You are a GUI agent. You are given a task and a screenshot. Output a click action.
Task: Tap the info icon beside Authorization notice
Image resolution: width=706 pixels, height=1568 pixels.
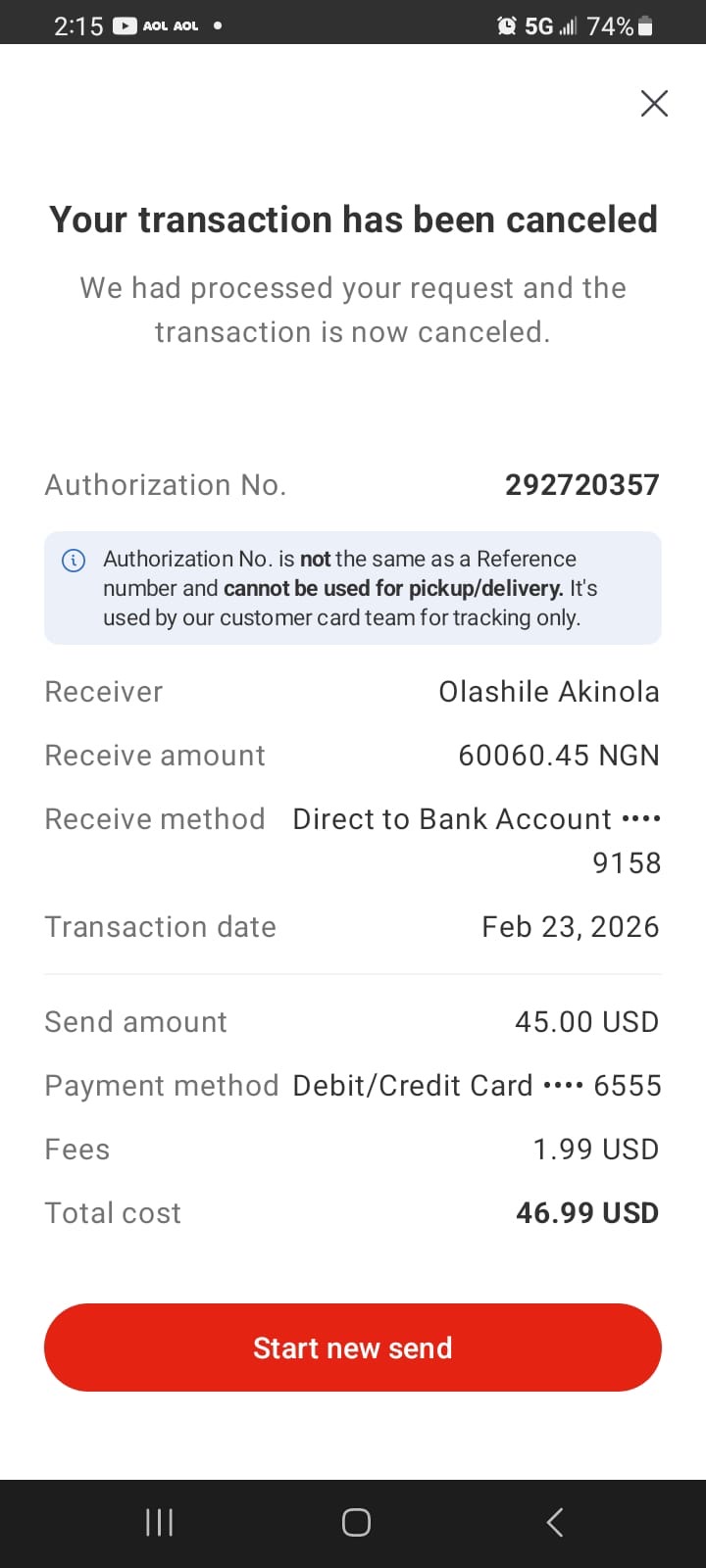pos(74,560)
